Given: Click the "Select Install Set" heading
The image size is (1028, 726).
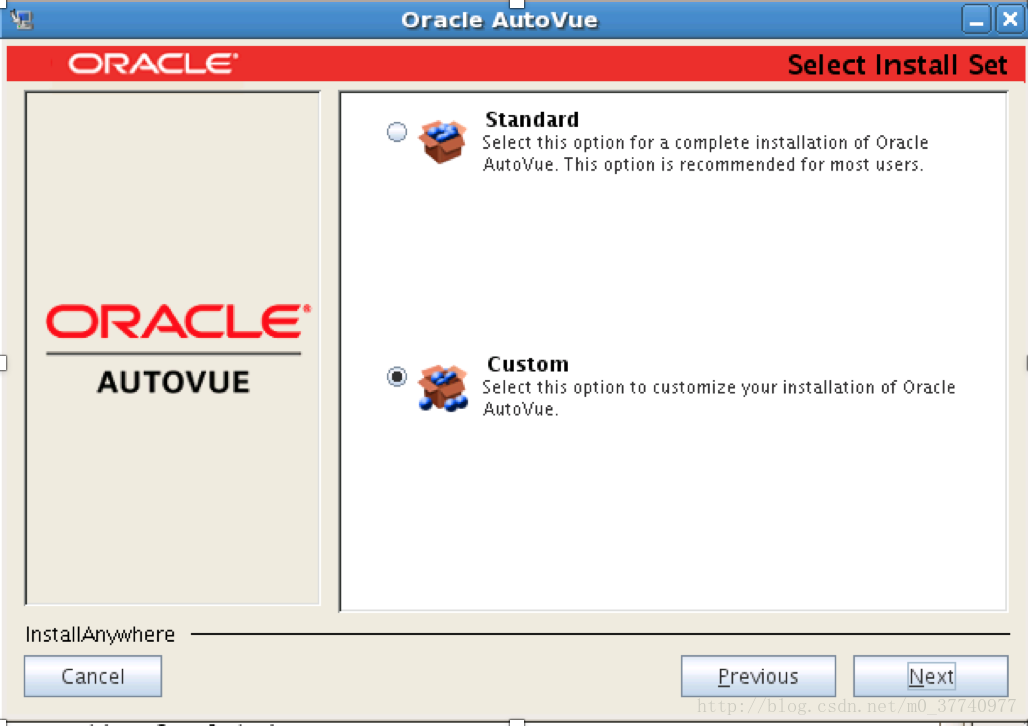Looking at the screenshot, I should click(x=897, y=64).
